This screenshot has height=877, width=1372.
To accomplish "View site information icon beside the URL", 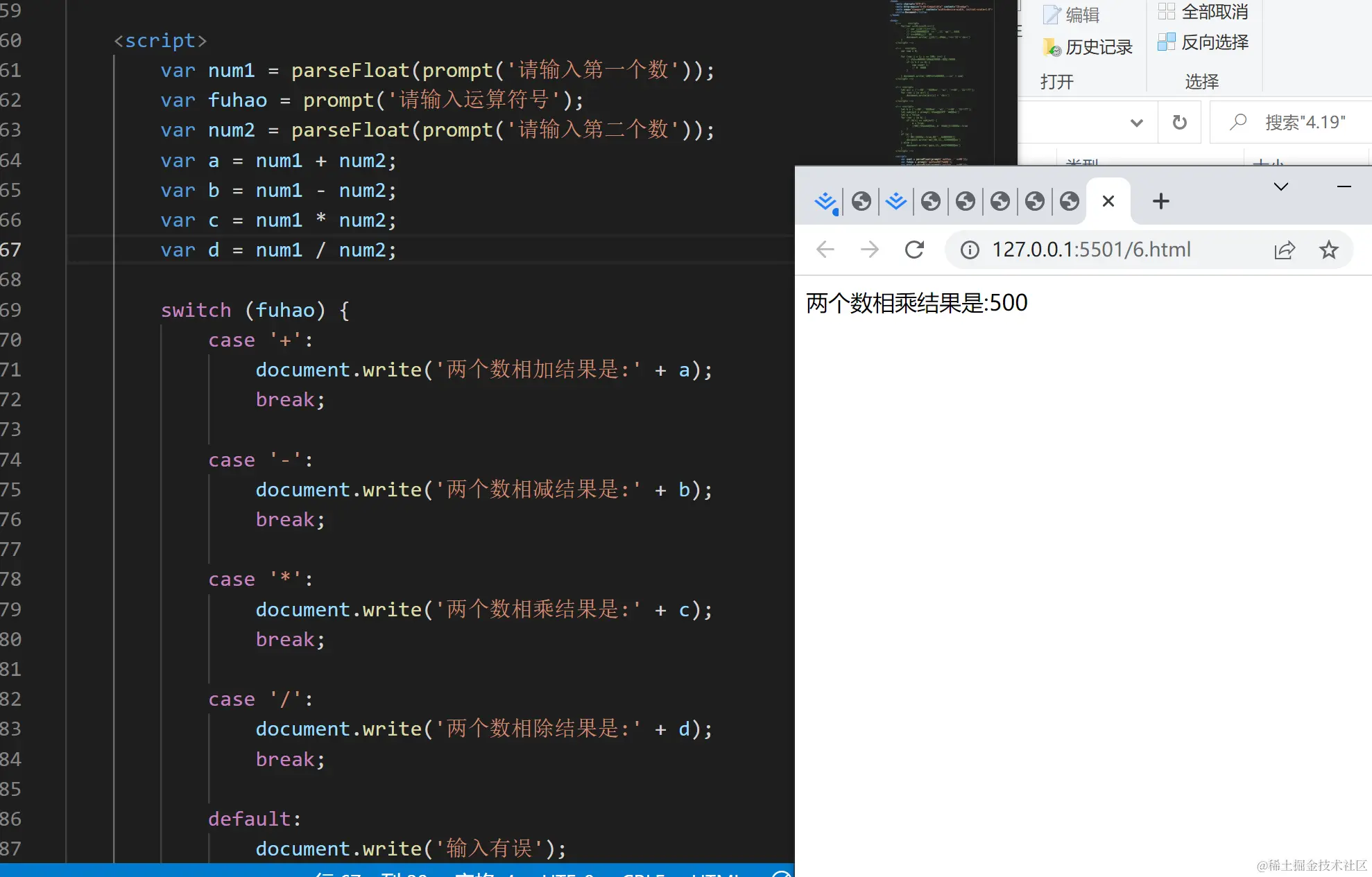I will (970, 250).
